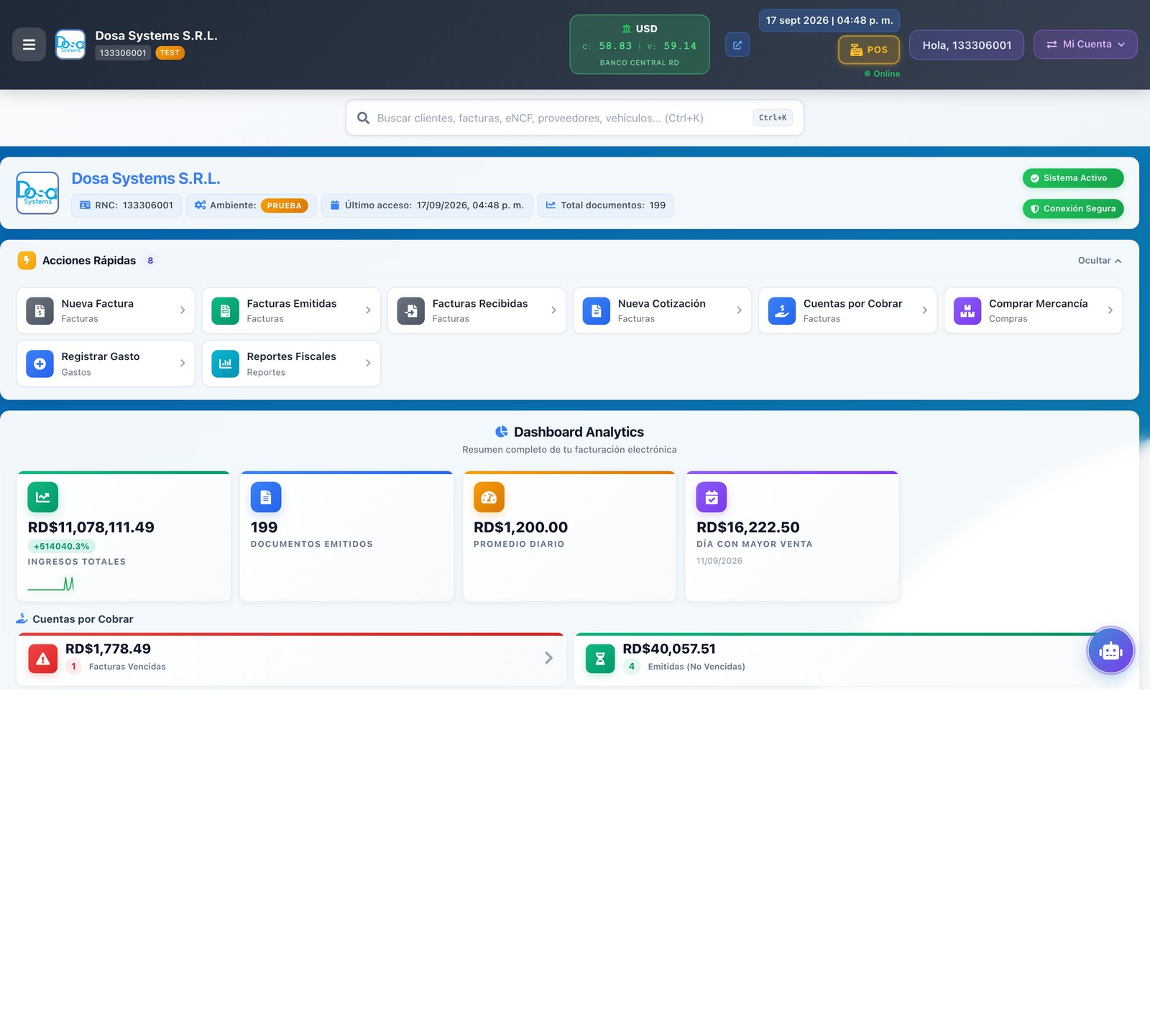Image resolution: width=1150 pixels, height=1036 pixels.
Task: Click the USD exchange rate widget
Action: click(x=640, y=45)
